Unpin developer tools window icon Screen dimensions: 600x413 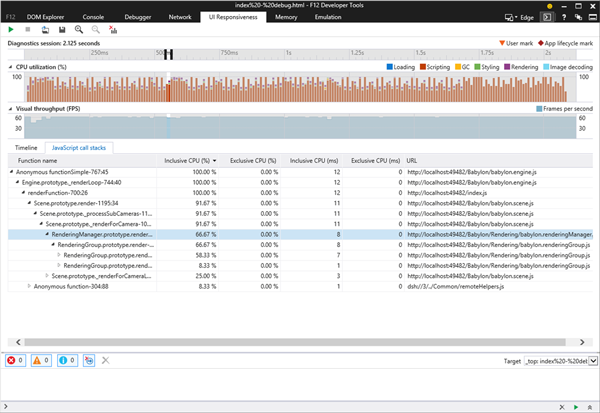(x=578, y=17)
